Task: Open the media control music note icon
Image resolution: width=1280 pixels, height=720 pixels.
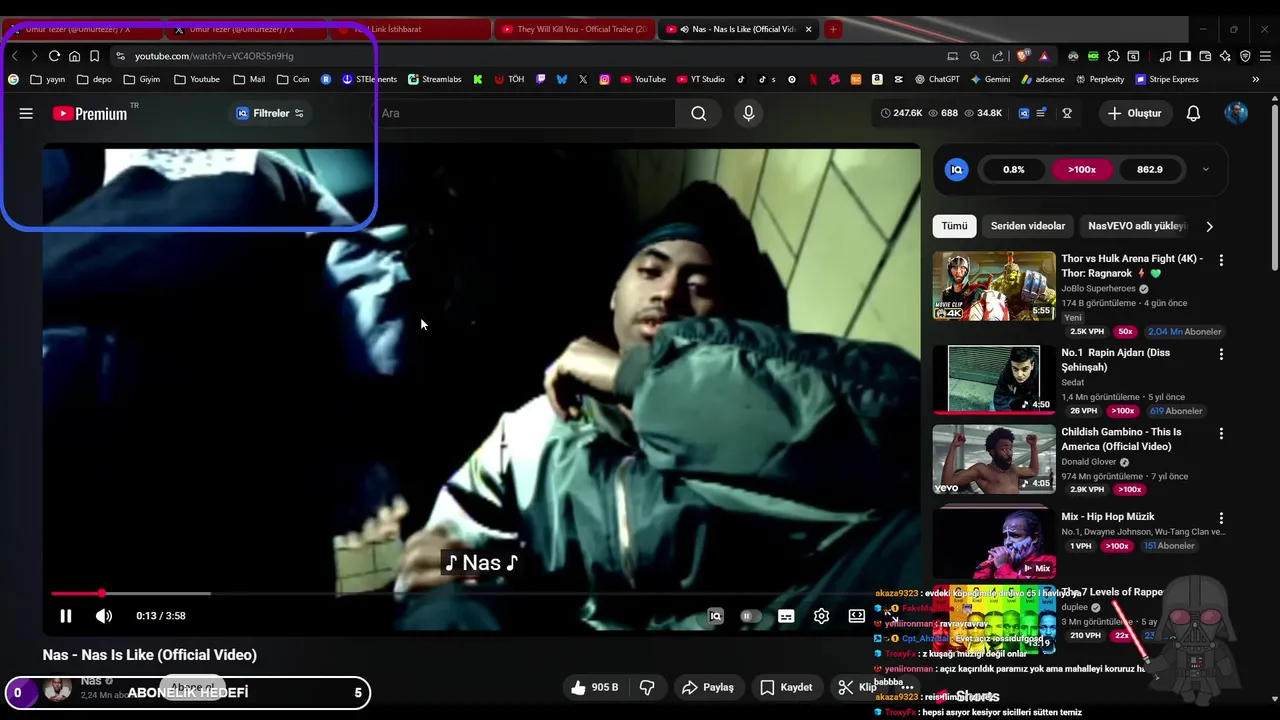Action: [x=1165, y=56]
